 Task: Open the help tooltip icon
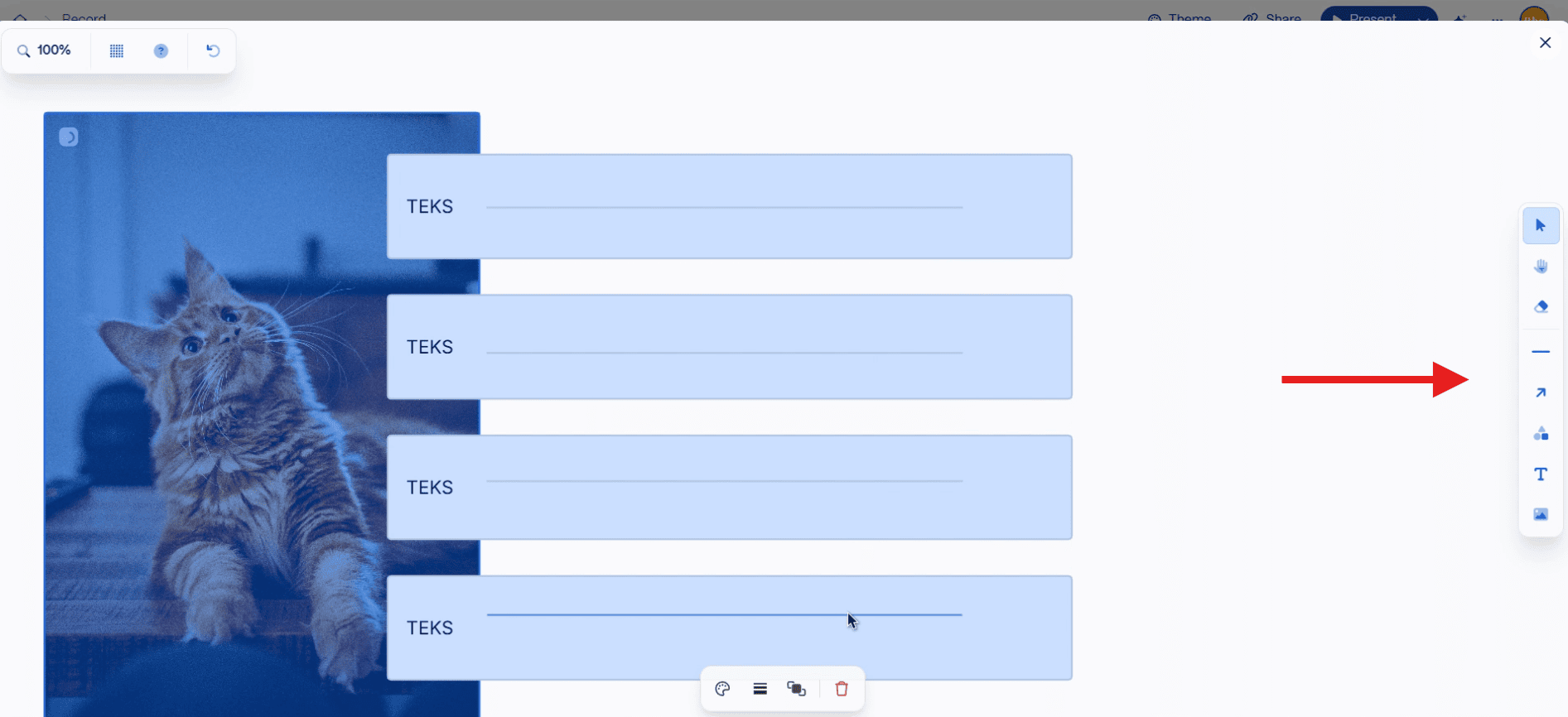(x=161, y=51)
